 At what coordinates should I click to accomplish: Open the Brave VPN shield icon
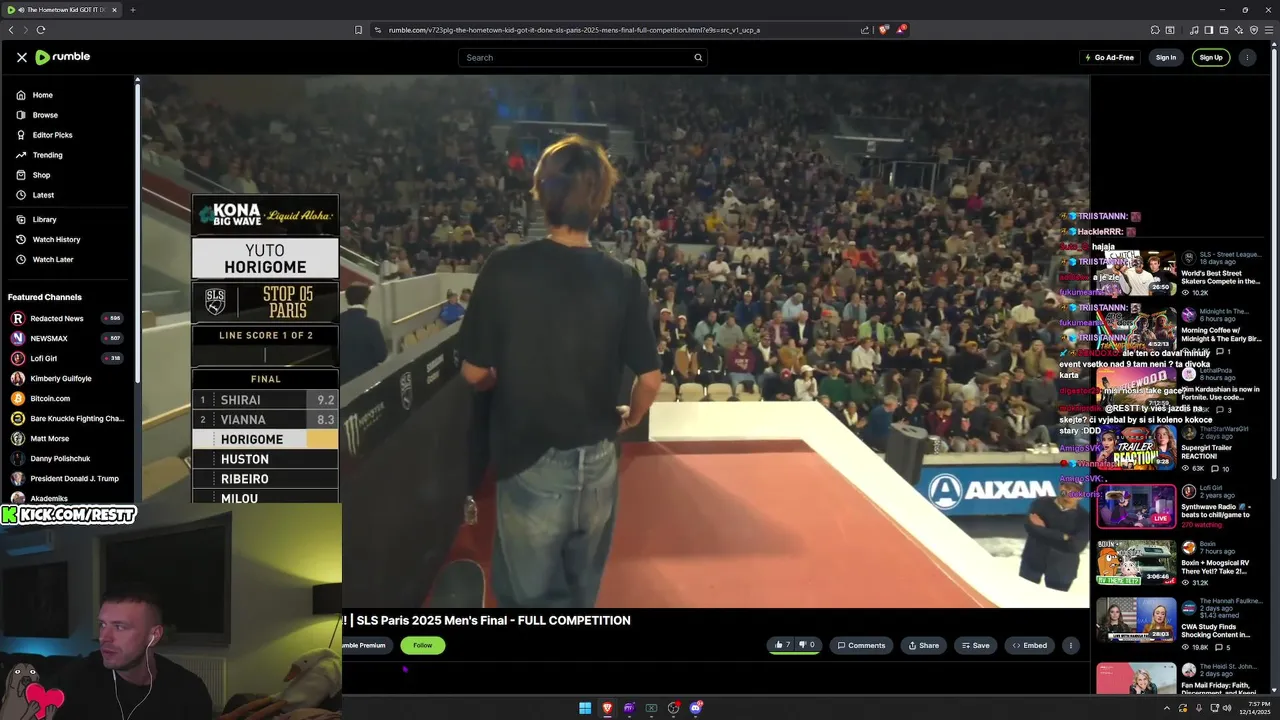tap(1254, 30)
